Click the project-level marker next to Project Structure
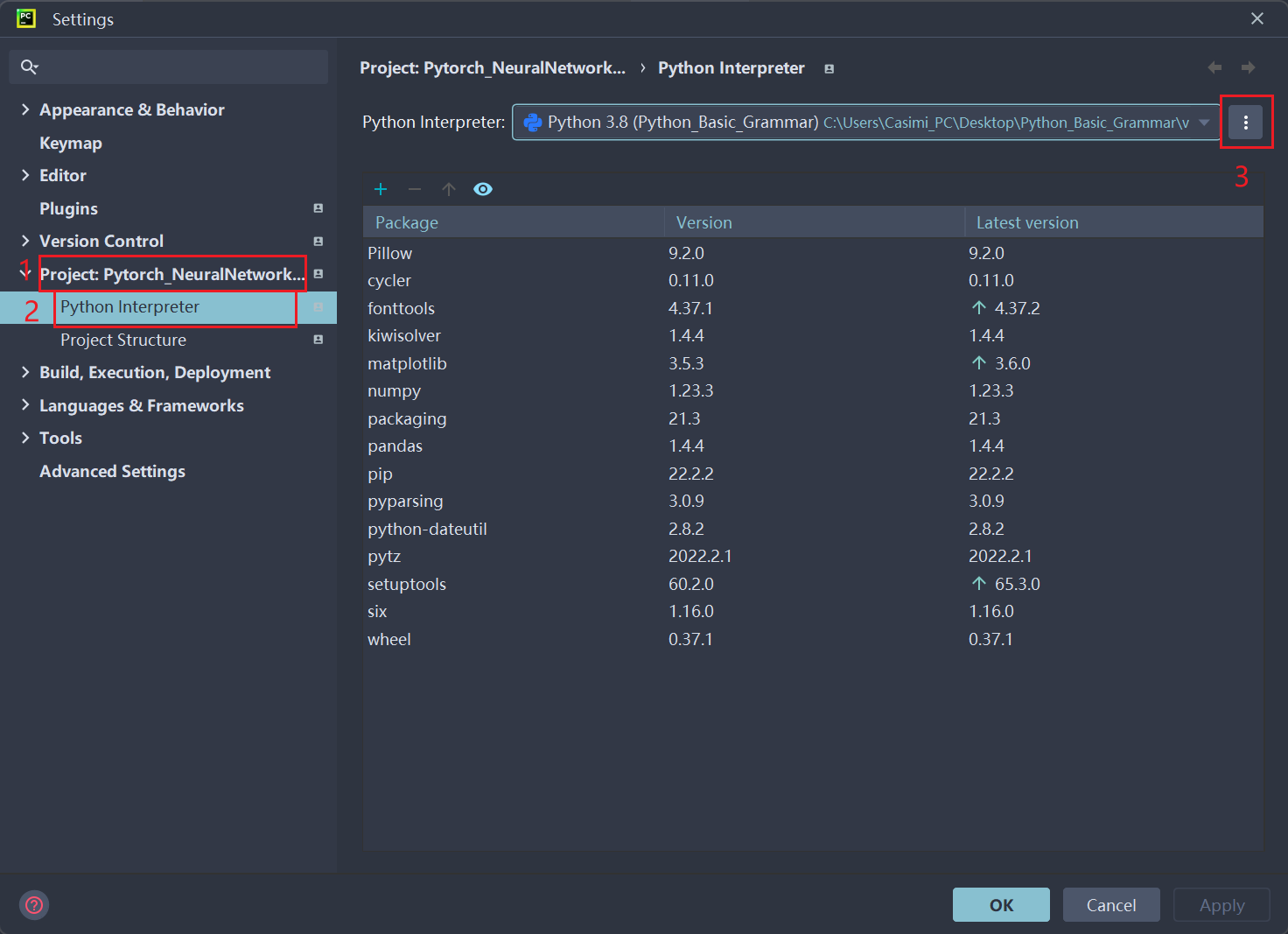 point(318,340)
